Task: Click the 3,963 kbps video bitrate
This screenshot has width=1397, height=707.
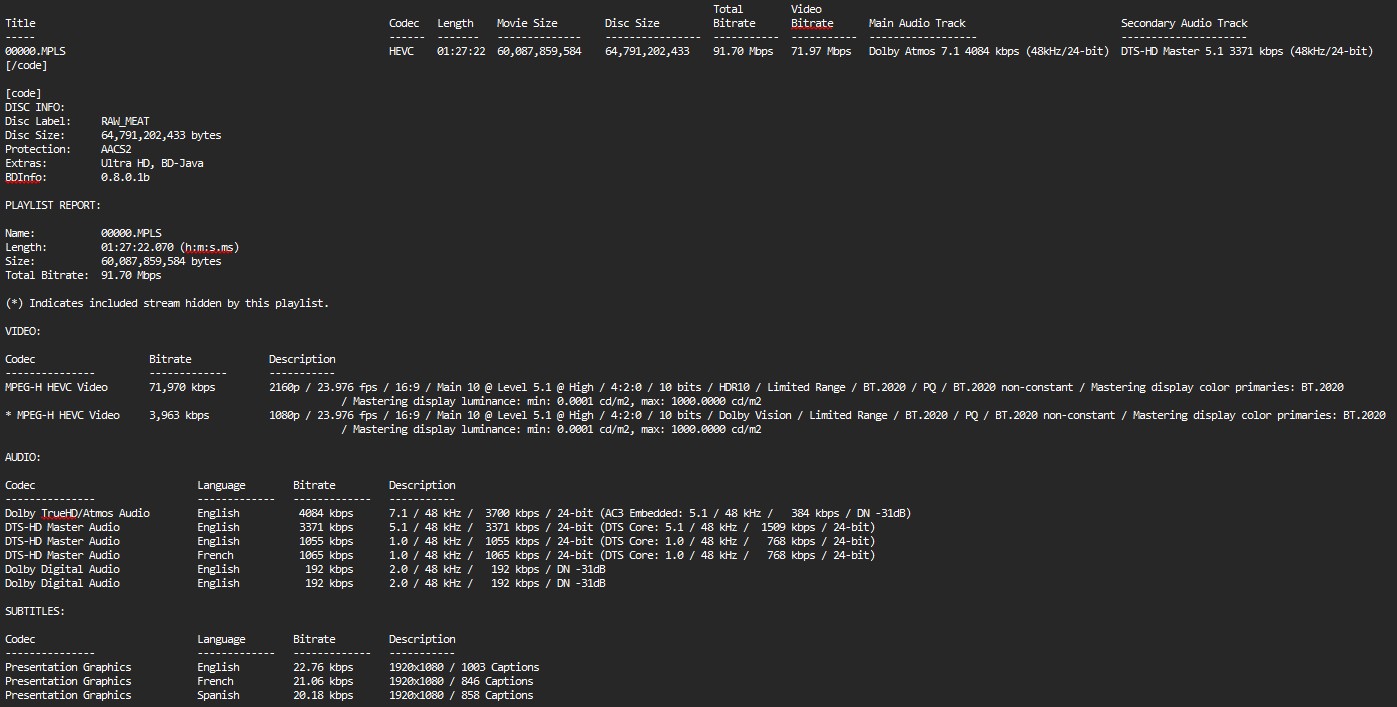Action: coord(179,415)
